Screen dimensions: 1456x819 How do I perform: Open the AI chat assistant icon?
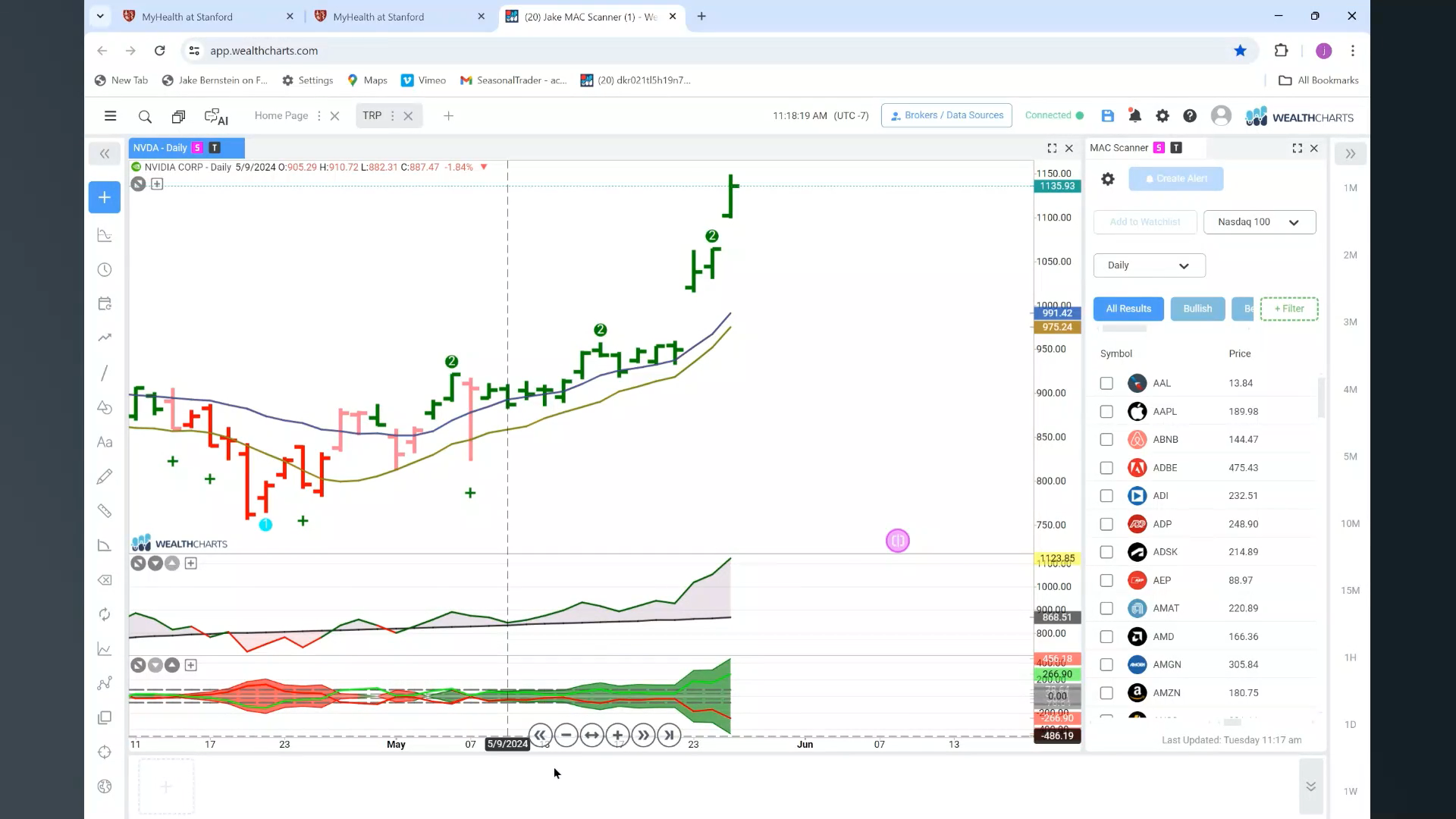tap(216, 117)
